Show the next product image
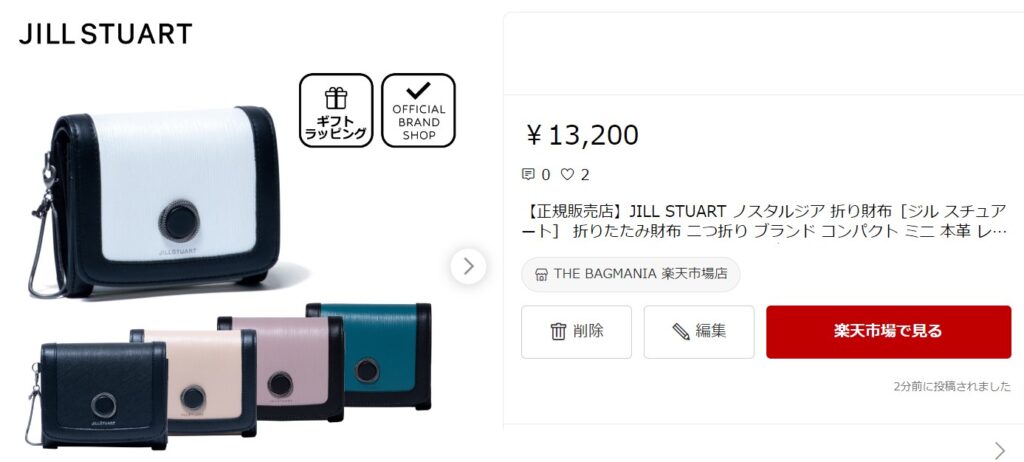Viewport: 1024px width, 462px height. (468, 266)
